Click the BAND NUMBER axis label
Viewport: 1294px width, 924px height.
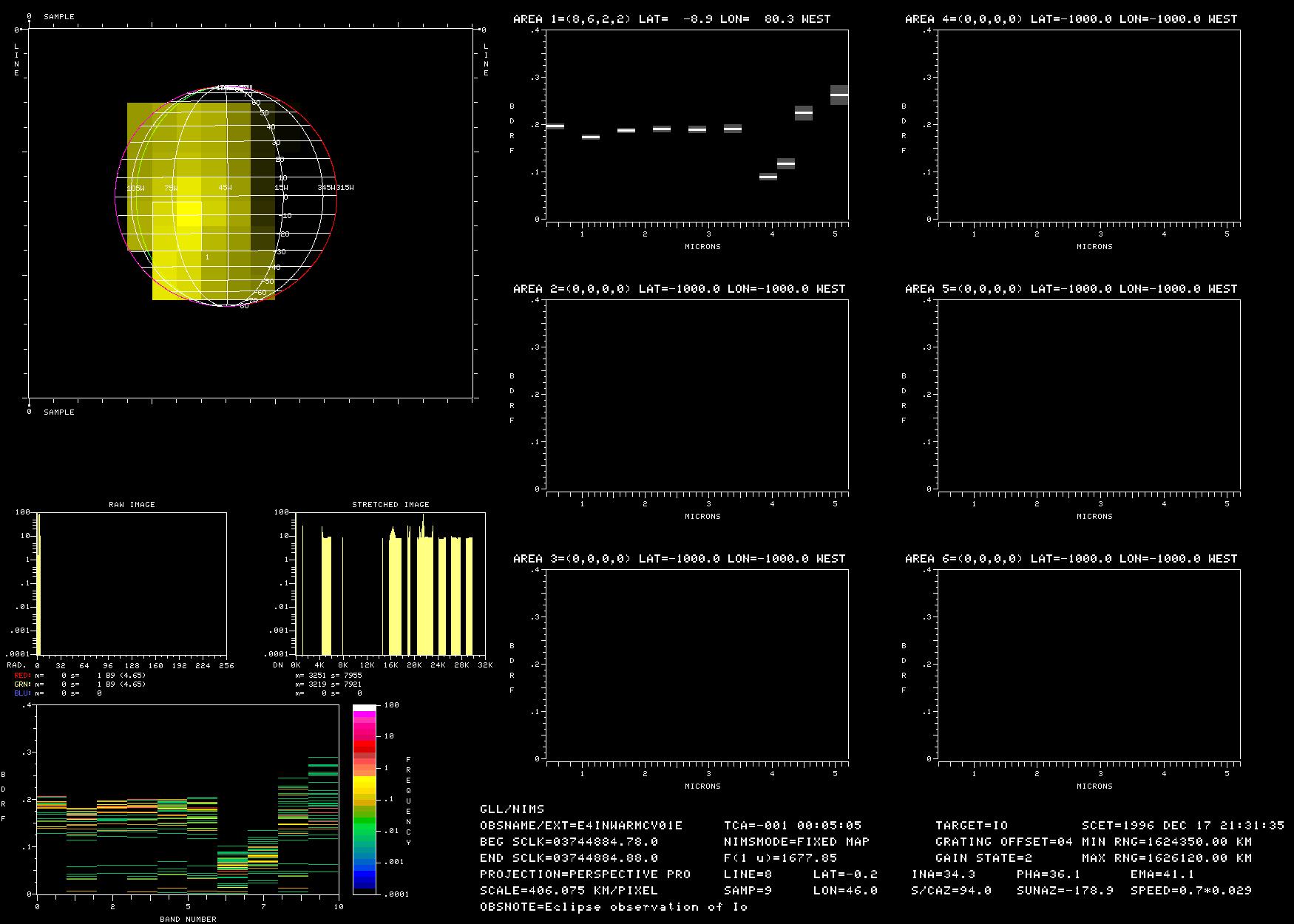coord(188,919)
